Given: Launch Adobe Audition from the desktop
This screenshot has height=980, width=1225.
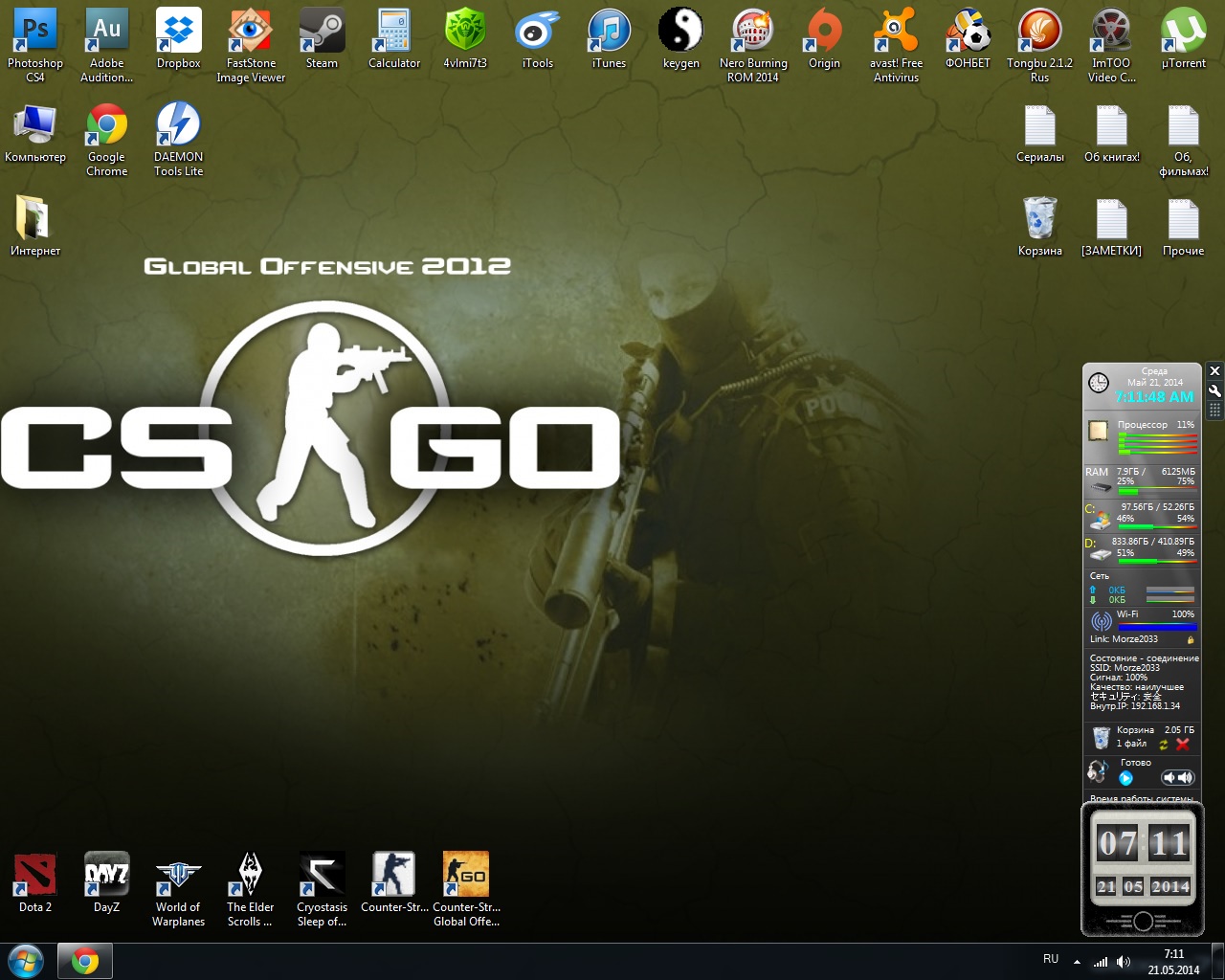Looking at the screenshot, I should coord(106,33).
